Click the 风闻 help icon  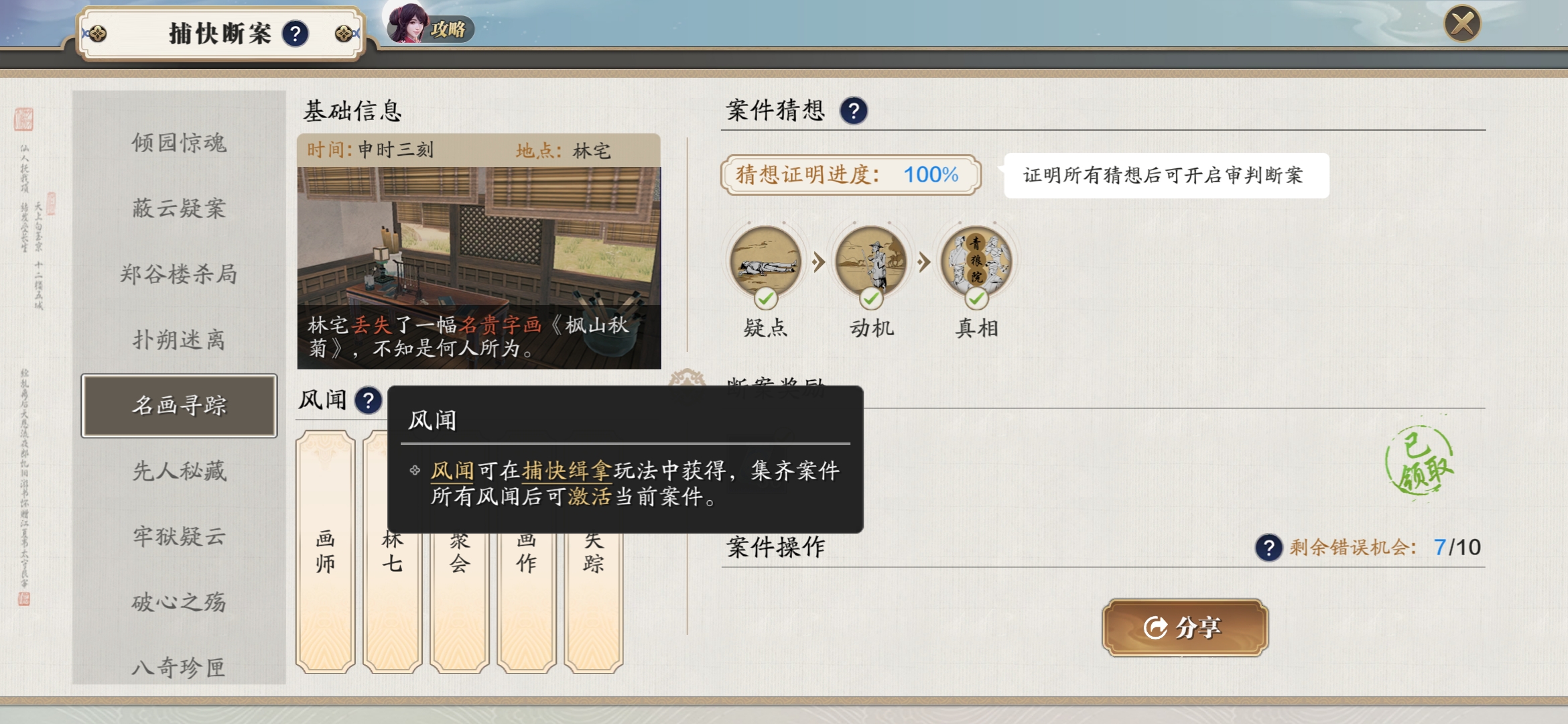[368, 401]
